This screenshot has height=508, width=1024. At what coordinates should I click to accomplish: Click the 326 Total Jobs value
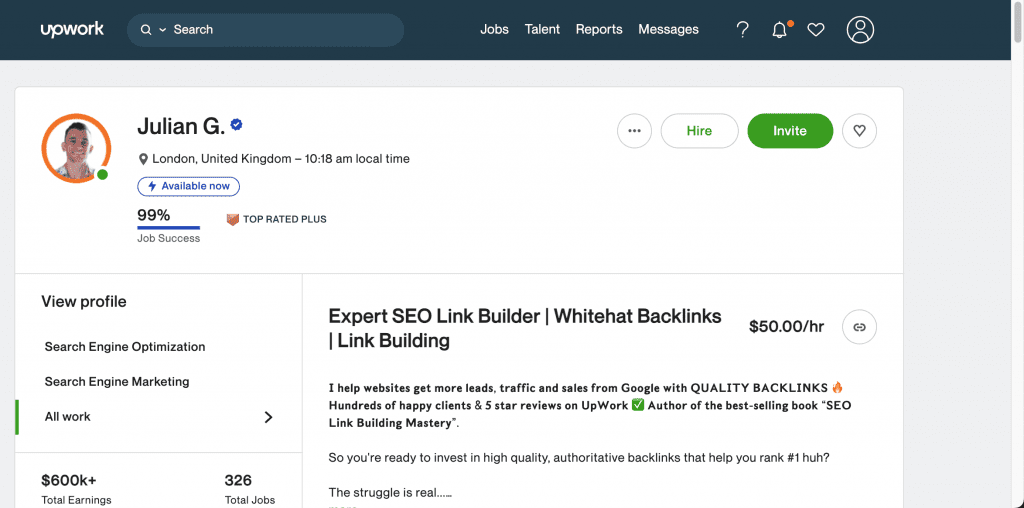[238, 481]
